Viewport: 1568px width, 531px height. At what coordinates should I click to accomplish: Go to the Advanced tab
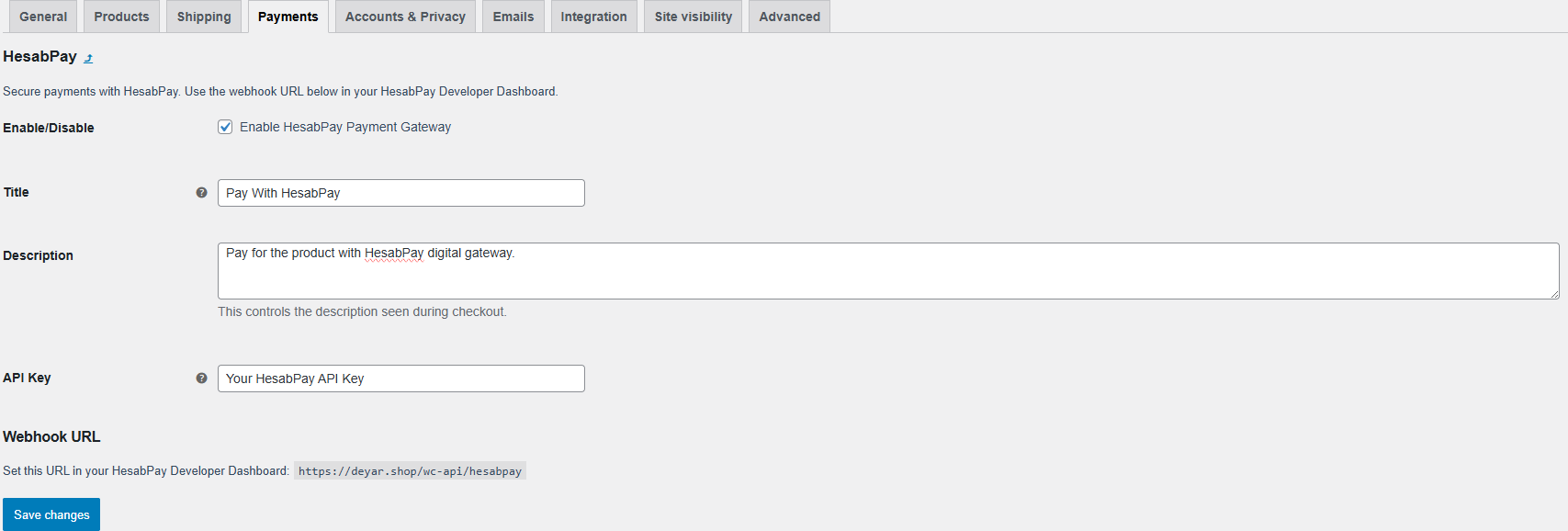790,17
